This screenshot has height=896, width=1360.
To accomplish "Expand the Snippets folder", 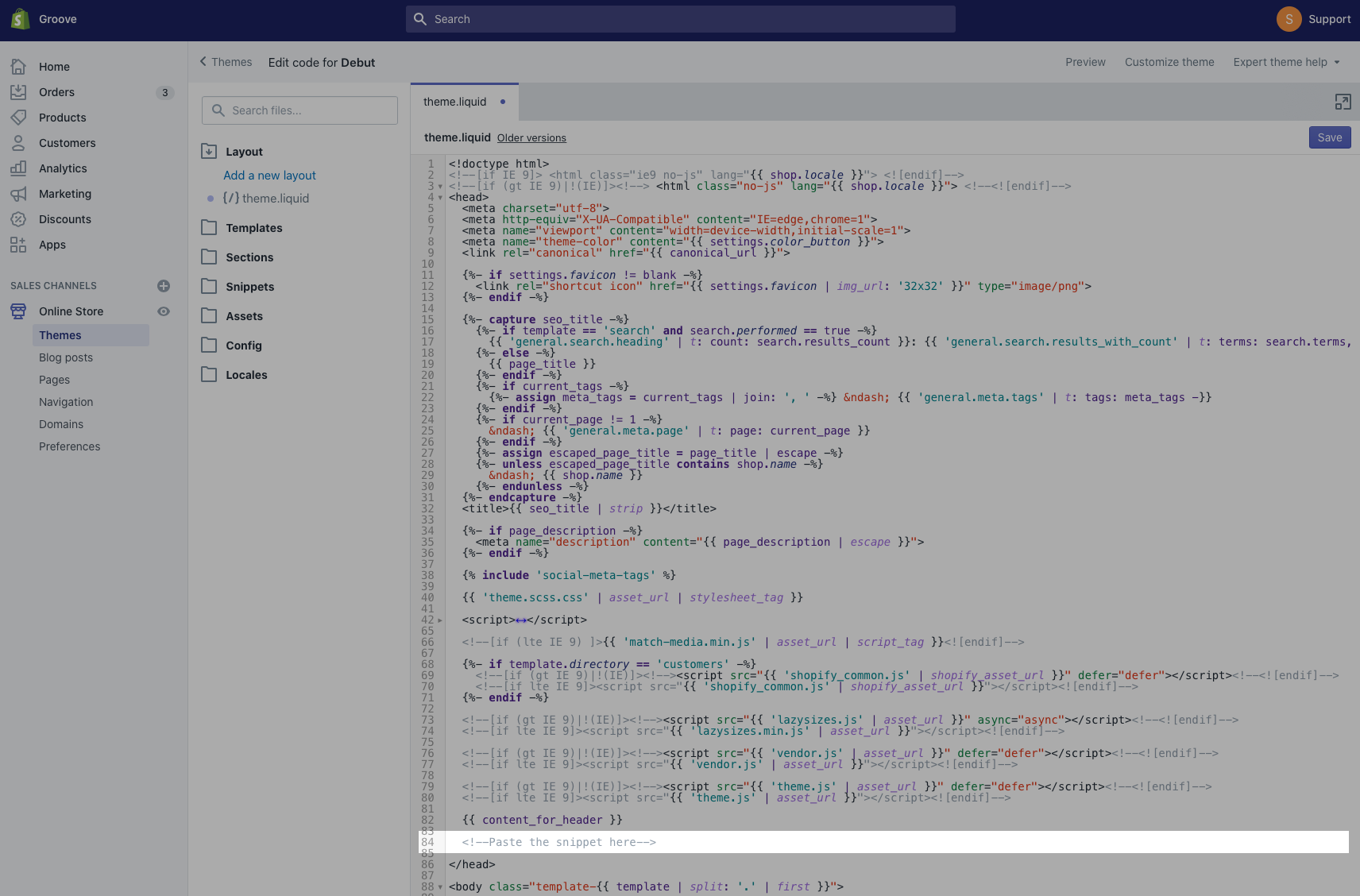I will click(x=249, y=287).
